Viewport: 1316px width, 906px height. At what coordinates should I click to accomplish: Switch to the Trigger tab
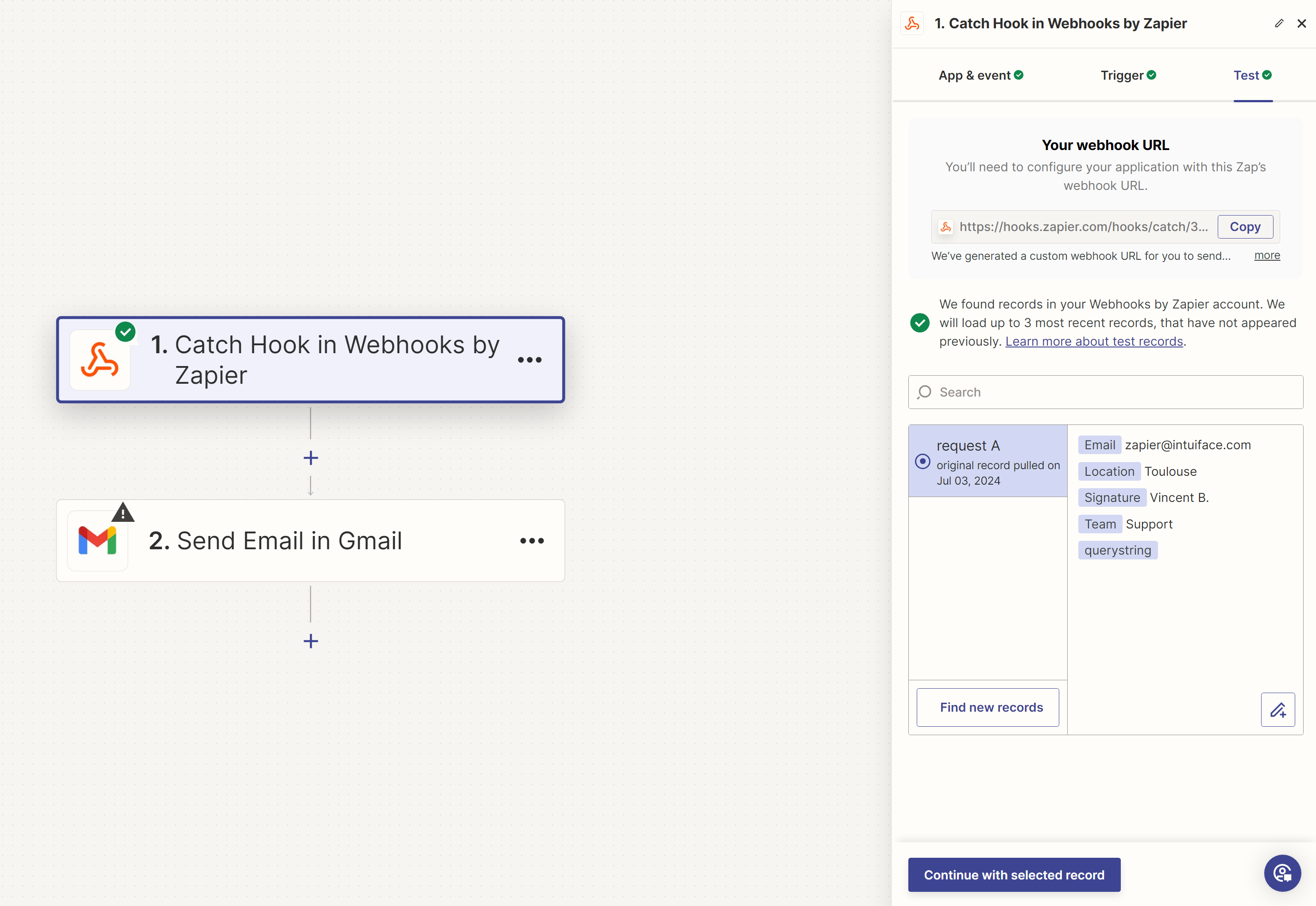[x=1128, y=76]
